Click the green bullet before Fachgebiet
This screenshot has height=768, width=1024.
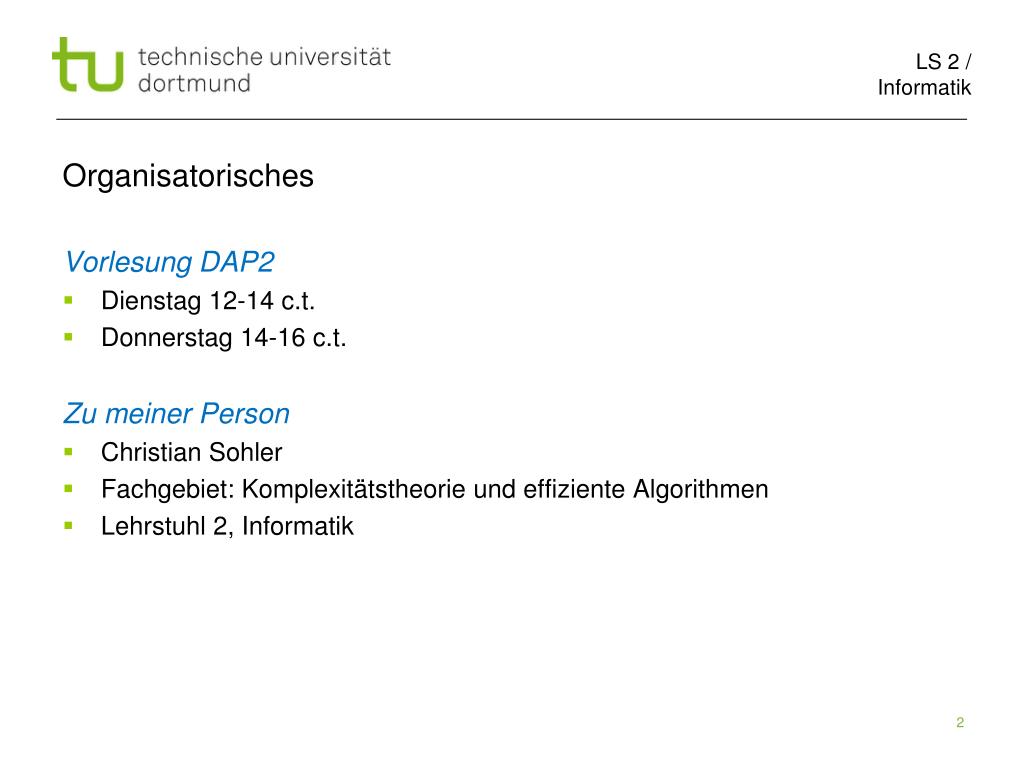69,488
